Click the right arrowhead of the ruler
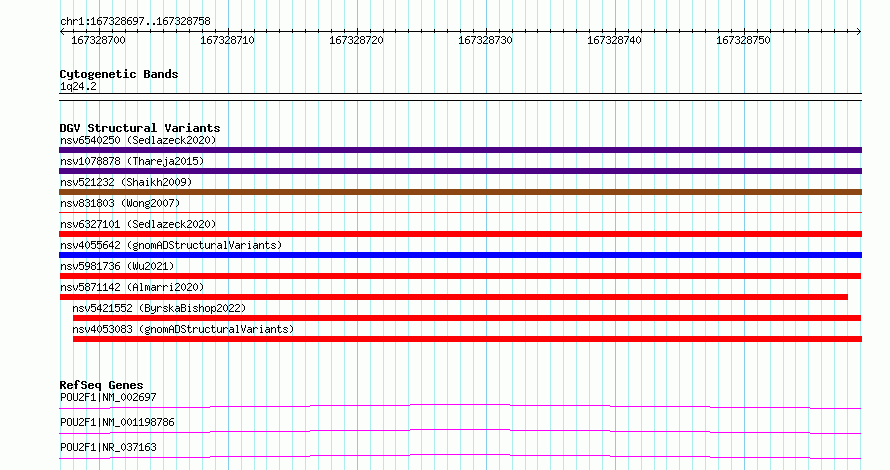Viewport: 890px width, 470px height. tap(859, 32)
